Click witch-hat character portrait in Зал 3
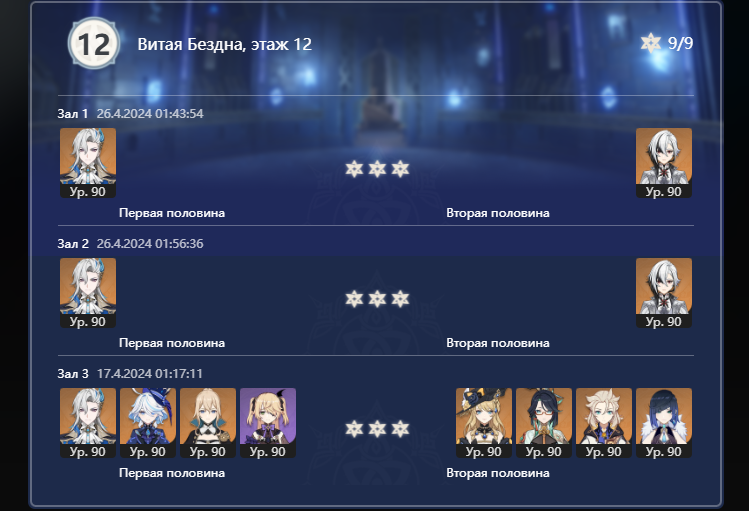The image size is (749, 511). pos(483,423)
